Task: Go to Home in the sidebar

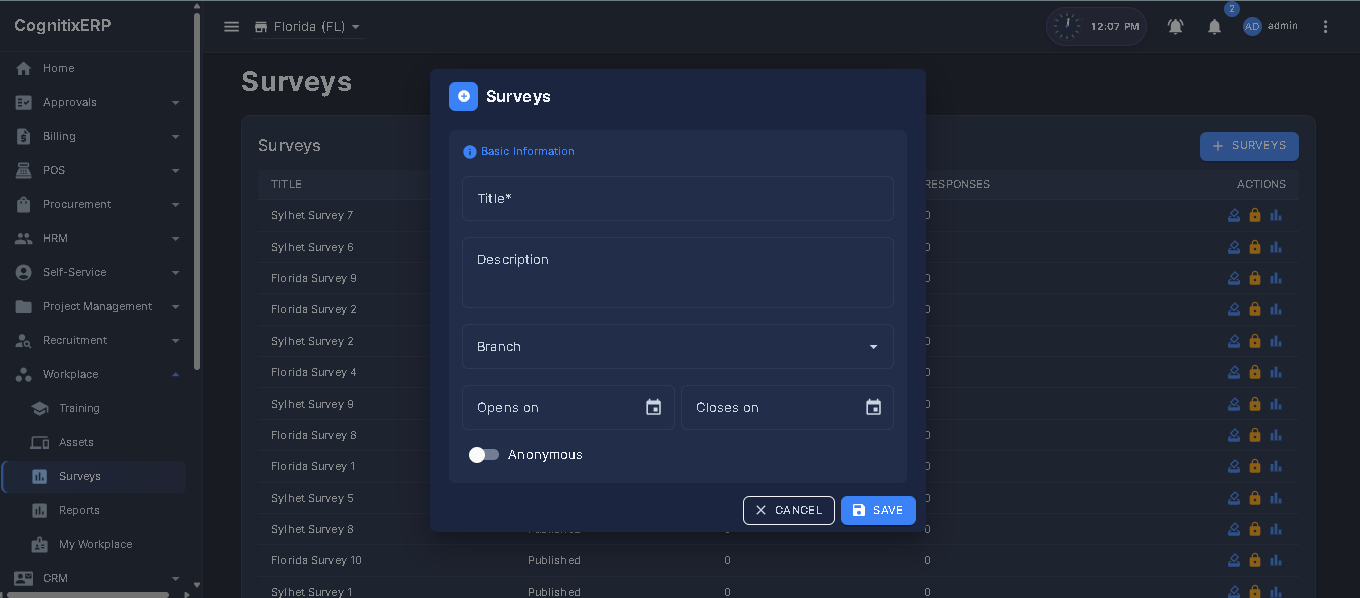Action: [94, 68]
